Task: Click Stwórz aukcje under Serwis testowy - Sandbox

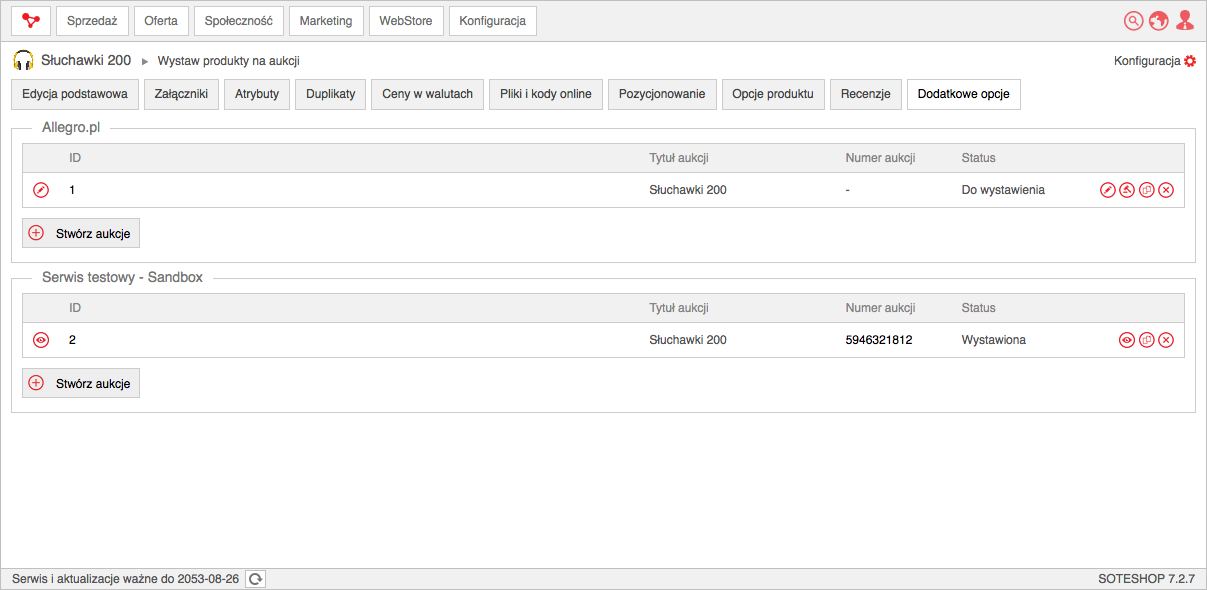Action: tap(81, 383)
